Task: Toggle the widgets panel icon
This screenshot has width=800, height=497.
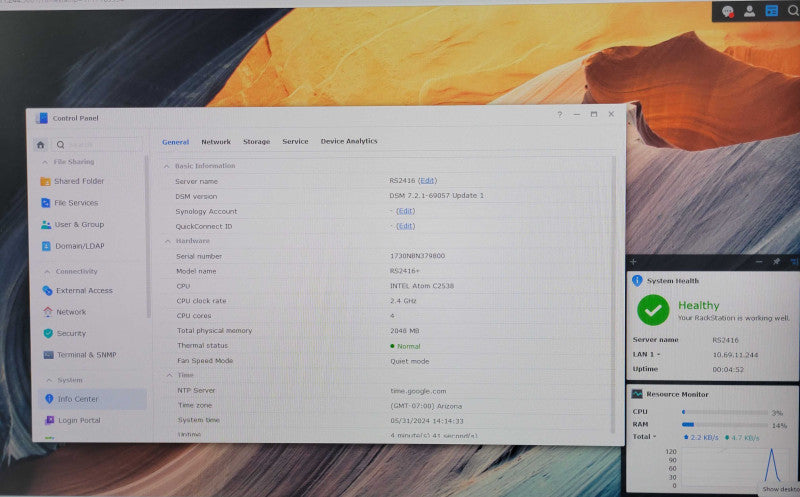Action: pyautogui.click(x=771, y=10)
